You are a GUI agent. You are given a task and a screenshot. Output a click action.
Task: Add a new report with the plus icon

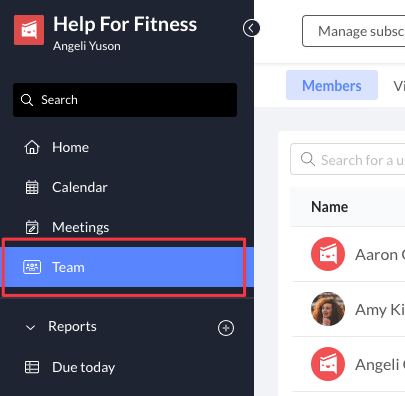tap(226, 328)
